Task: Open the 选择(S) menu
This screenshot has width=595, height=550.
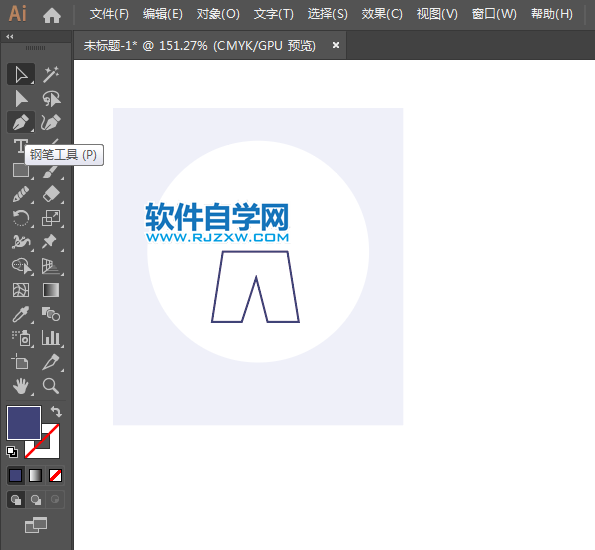Action: [327, 14]
